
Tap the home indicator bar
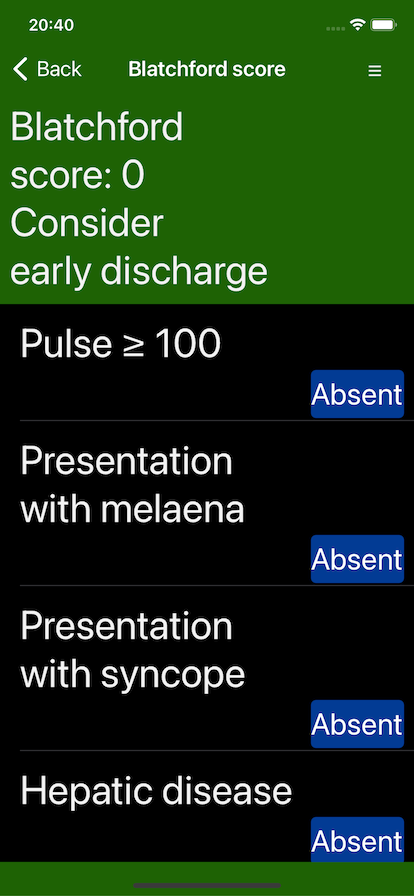(207, 885)
